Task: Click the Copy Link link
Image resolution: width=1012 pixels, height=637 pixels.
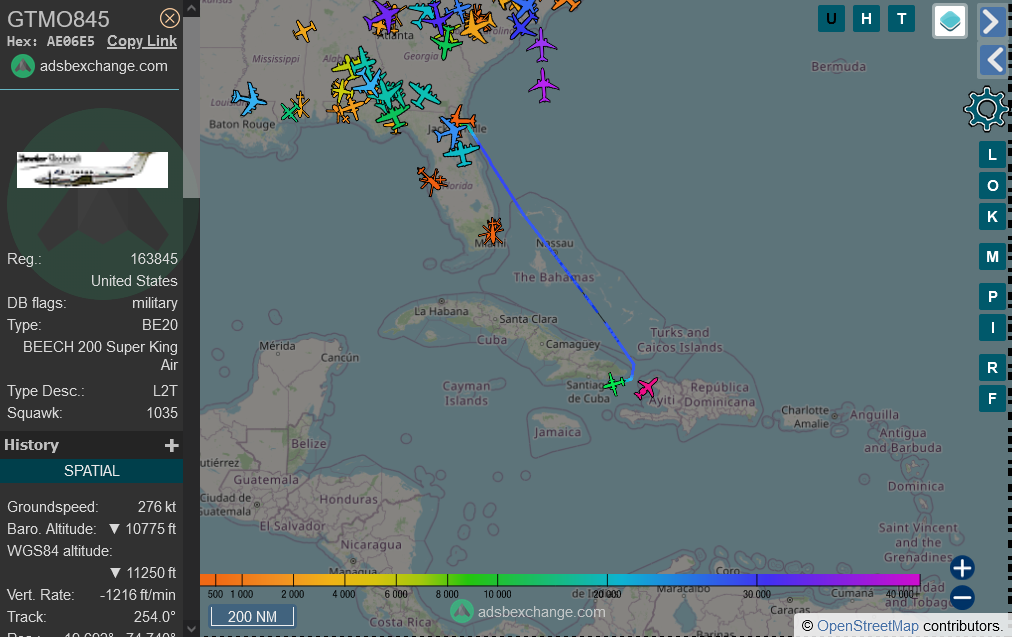Action: tap(142, 41)
